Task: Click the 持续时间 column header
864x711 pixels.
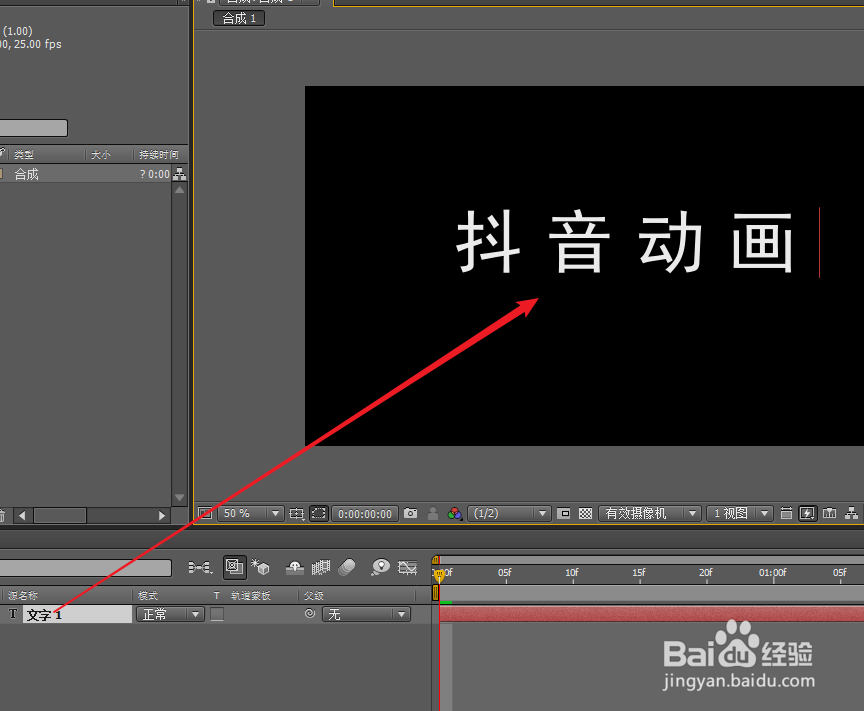Action: [x=159, y=155]
